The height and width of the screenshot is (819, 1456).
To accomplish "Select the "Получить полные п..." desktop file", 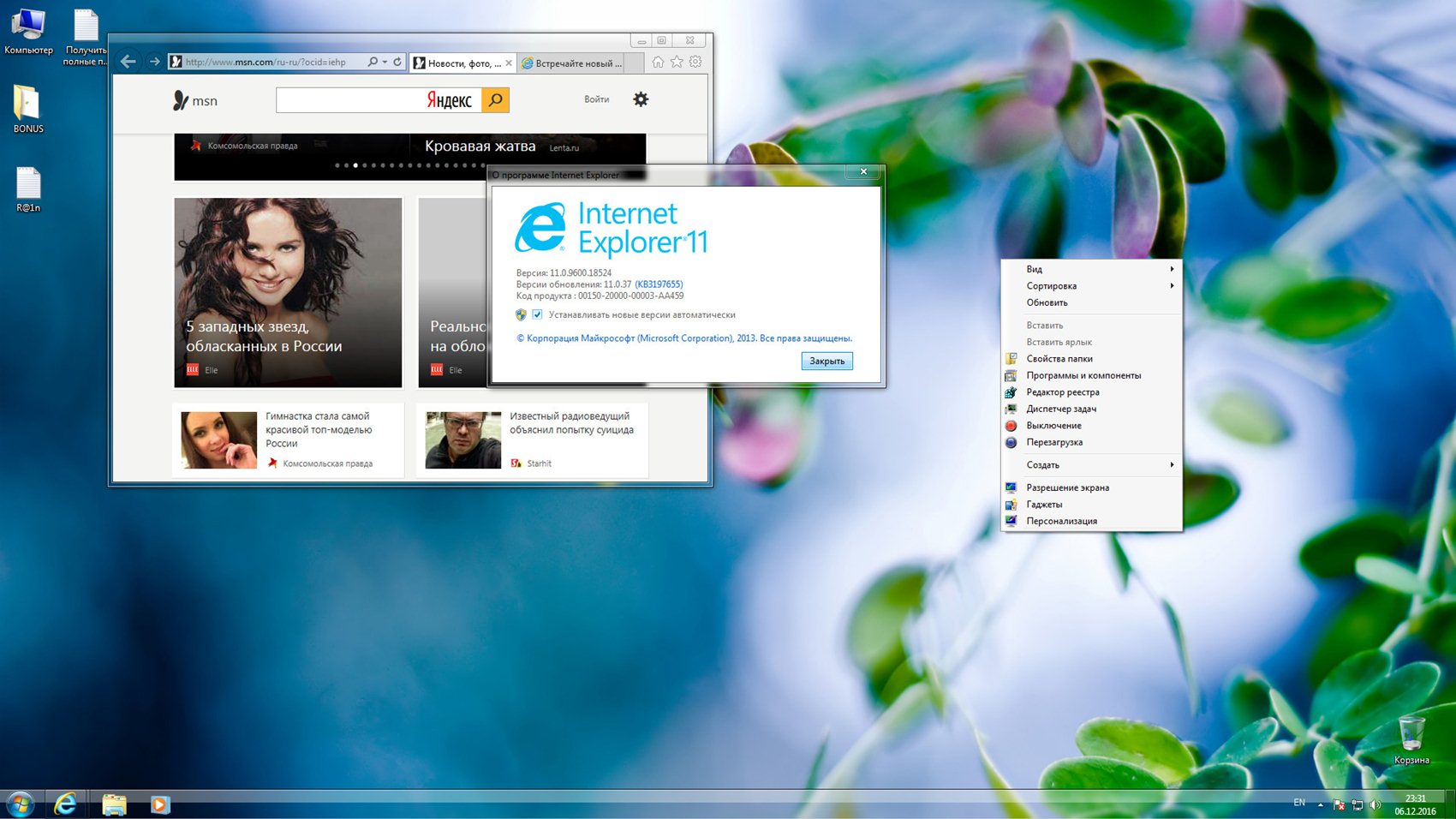I will [86, 37].
